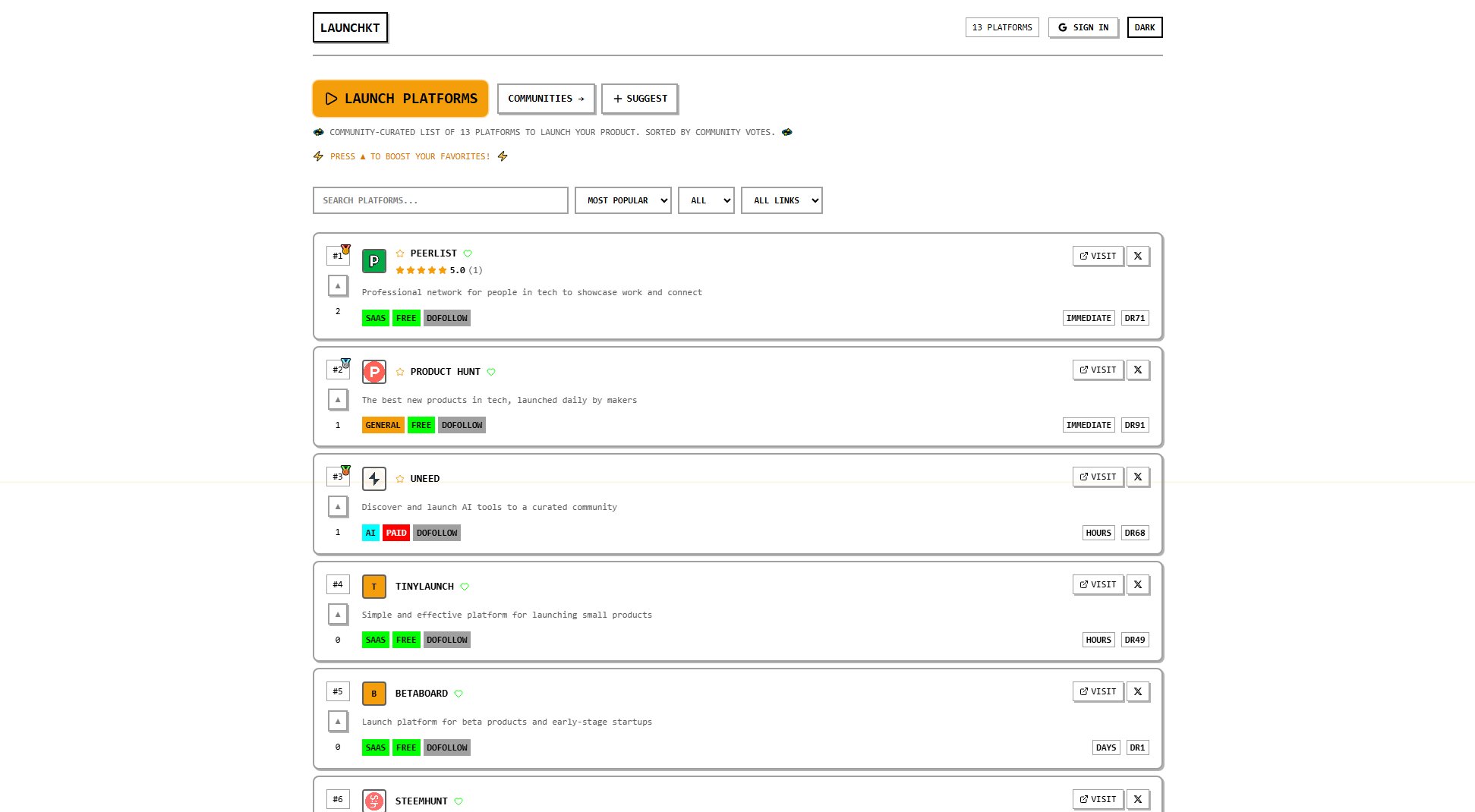Favorite Uneed with the star icon
Image resolution: width=1475 pixels, height=812 pixels.
click(400, 479)
